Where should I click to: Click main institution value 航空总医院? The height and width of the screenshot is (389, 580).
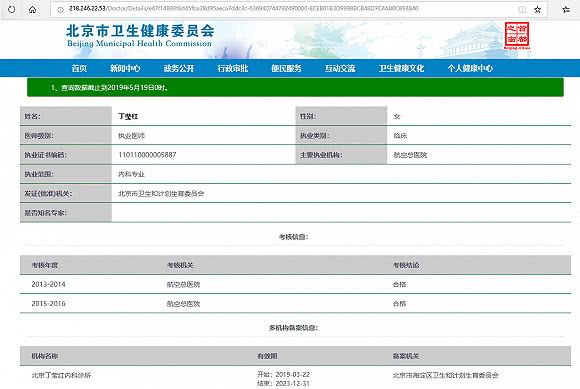coord(410,155)
